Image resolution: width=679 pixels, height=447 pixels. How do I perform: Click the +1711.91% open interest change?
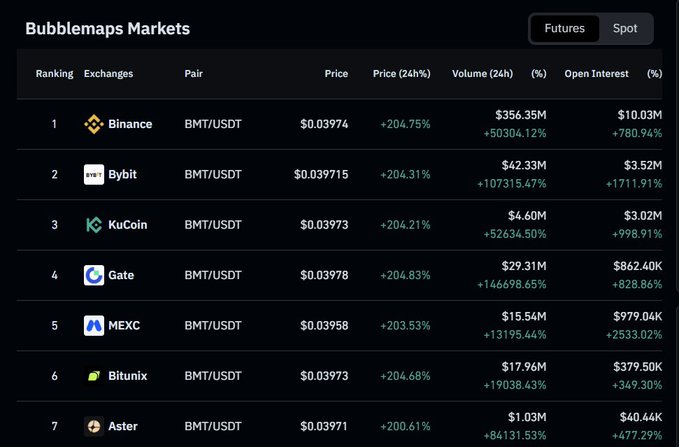coord(634,184)
